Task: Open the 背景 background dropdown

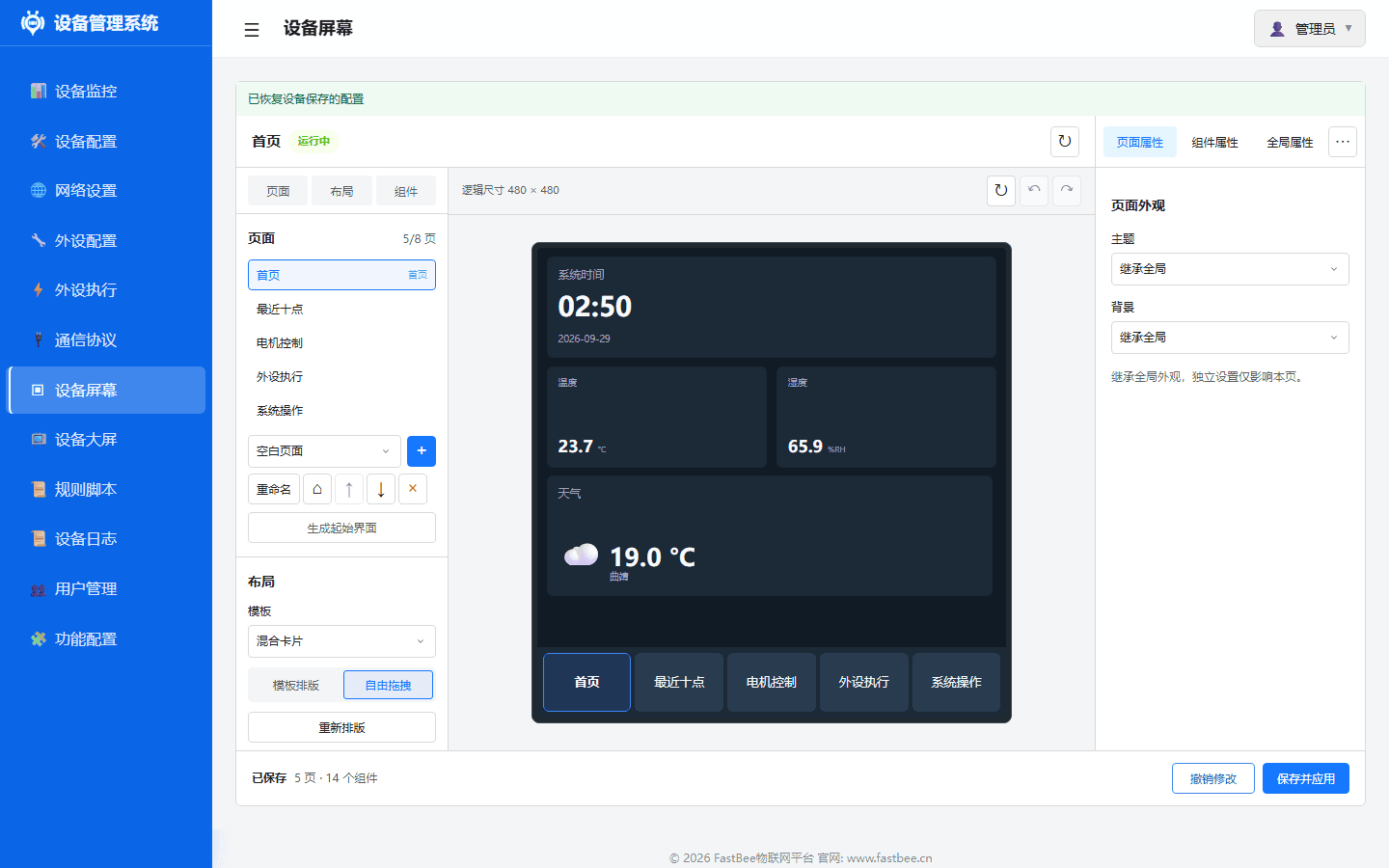Action: [1230, 338]
